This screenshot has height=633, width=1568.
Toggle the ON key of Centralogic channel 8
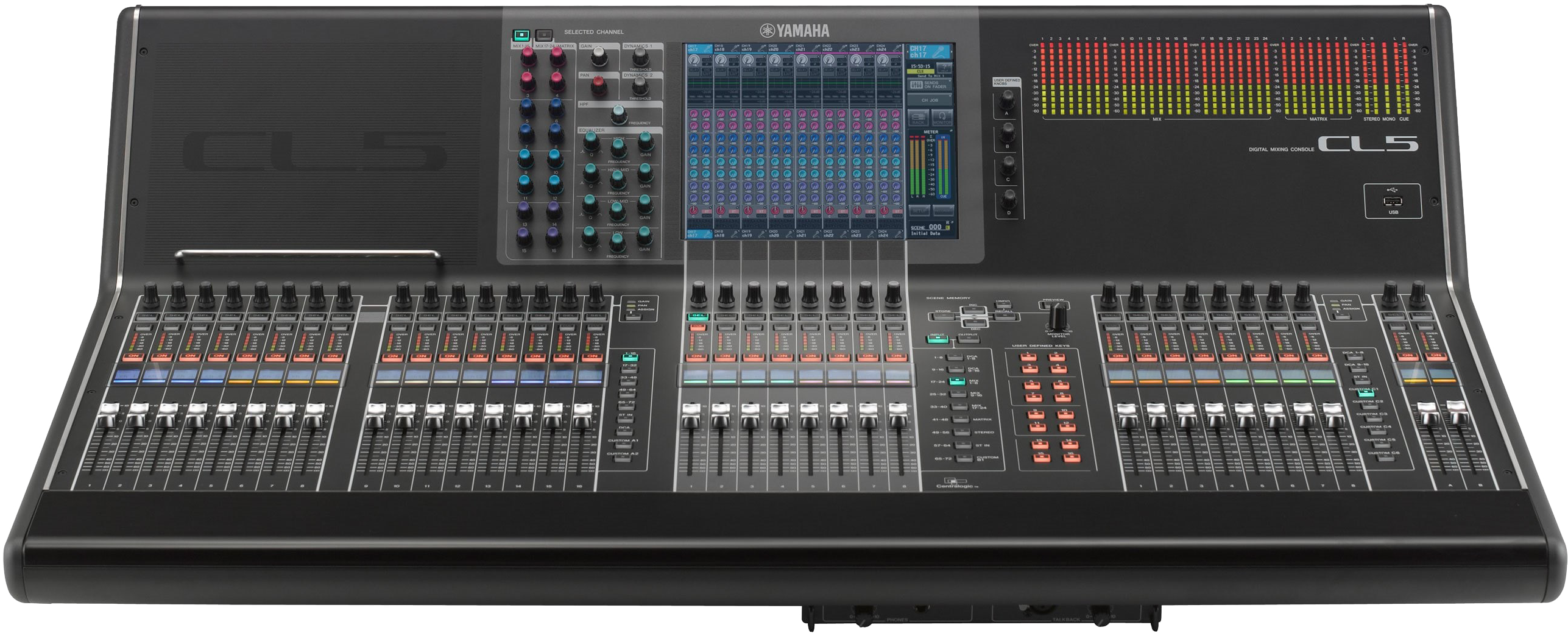pyautogui.click(x=897, y=356)
